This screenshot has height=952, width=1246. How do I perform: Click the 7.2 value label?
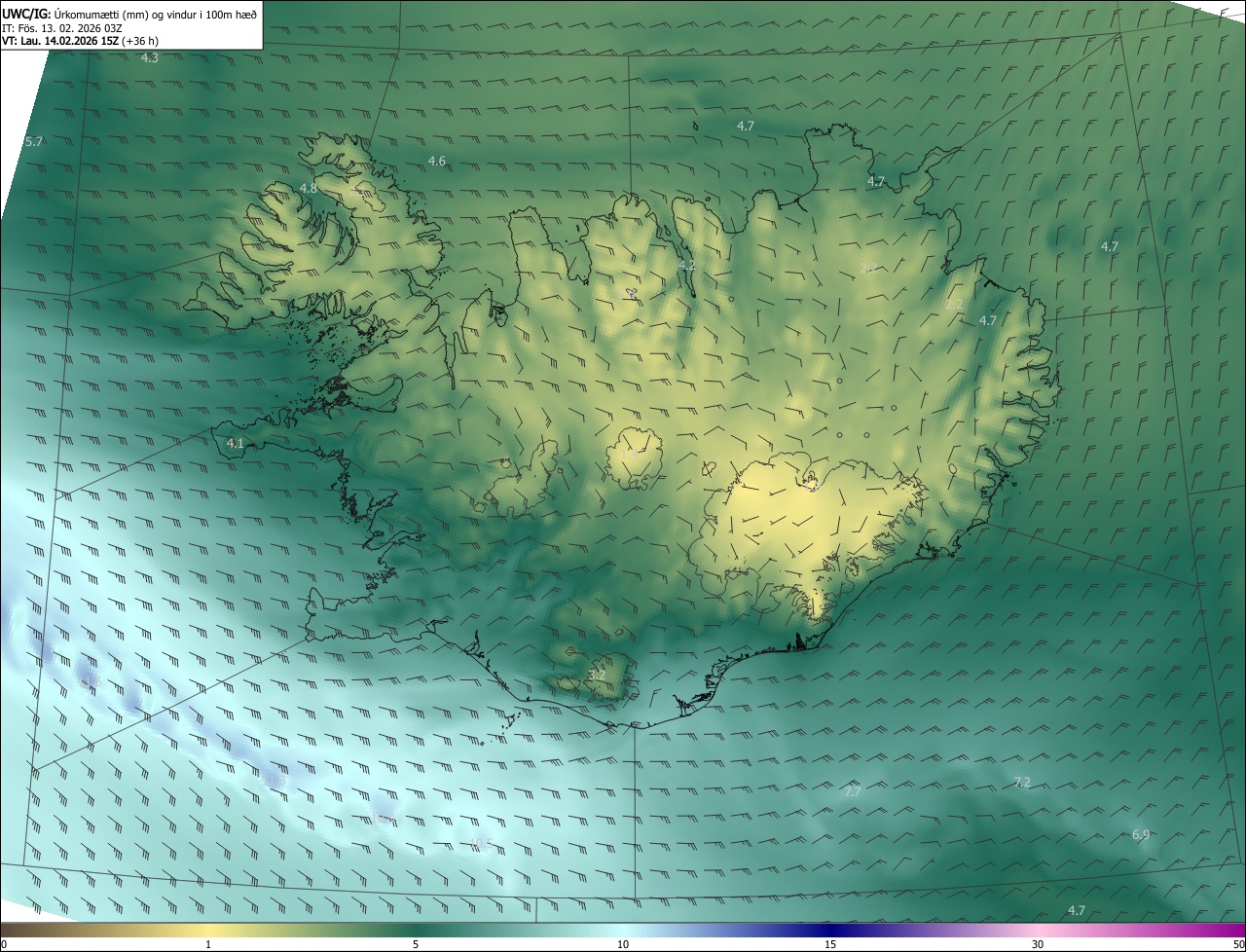pos(1022,782)
